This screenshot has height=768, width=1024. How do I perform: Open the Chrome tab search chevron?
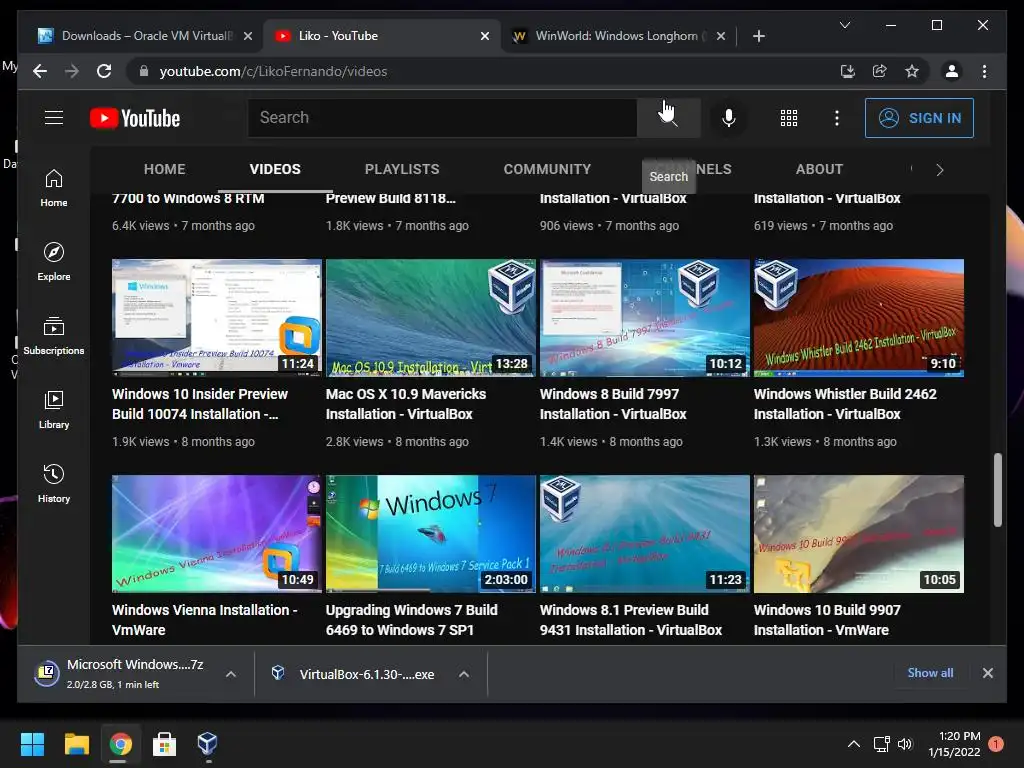[844, 25]
